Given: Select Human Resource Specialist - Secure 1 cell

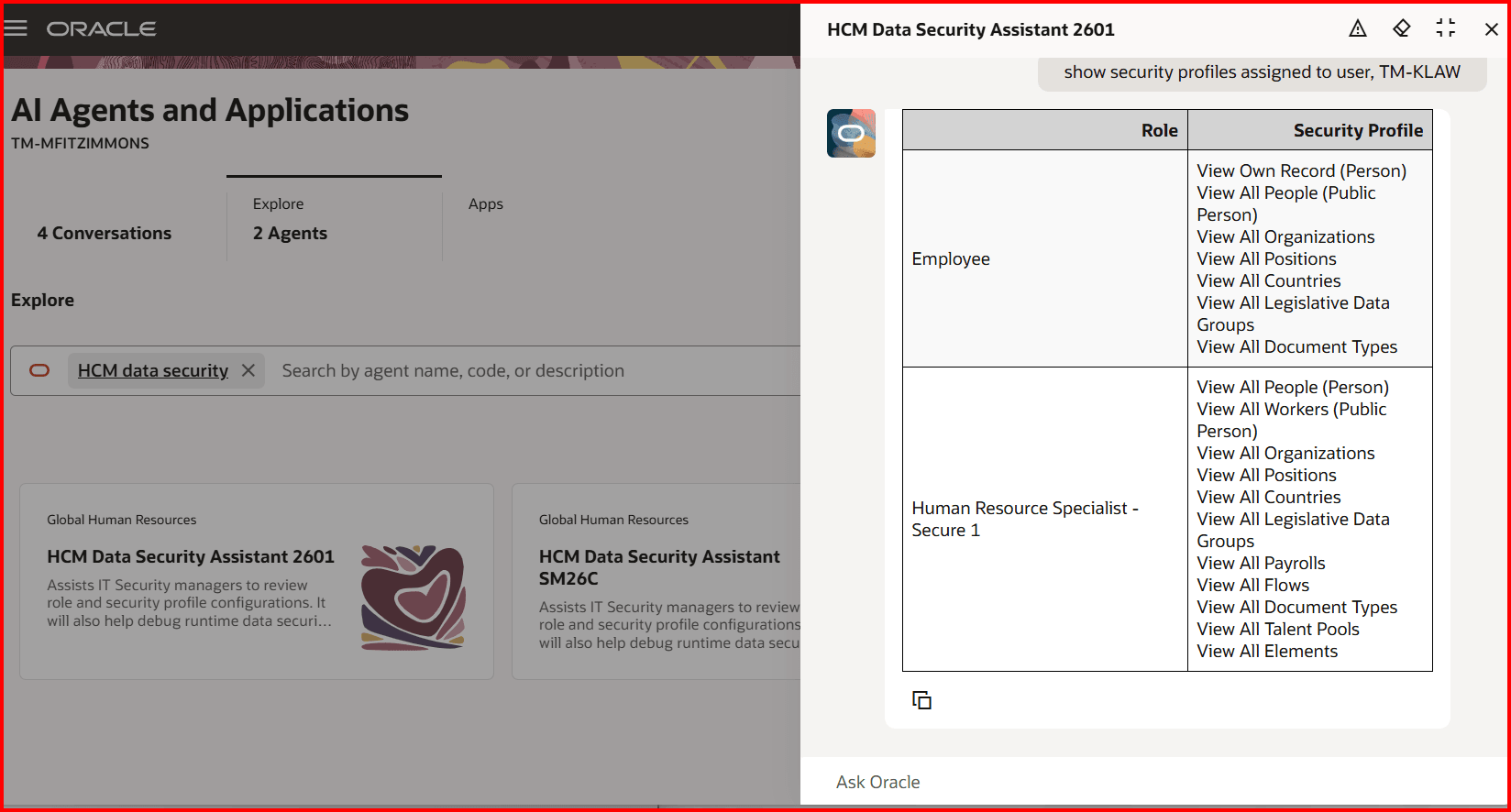Looking at the screenshot, I should 1045,519.
